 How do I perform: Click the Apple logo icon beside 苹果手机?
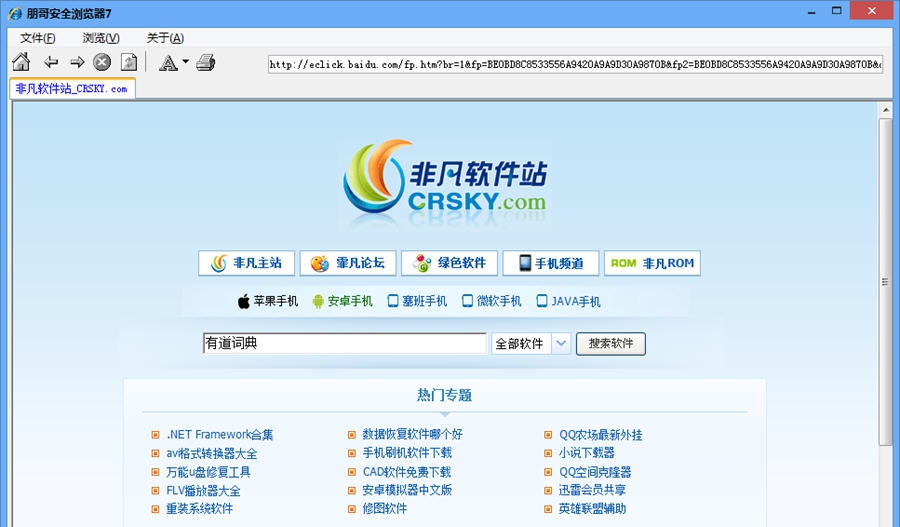(x=244, y=301)
